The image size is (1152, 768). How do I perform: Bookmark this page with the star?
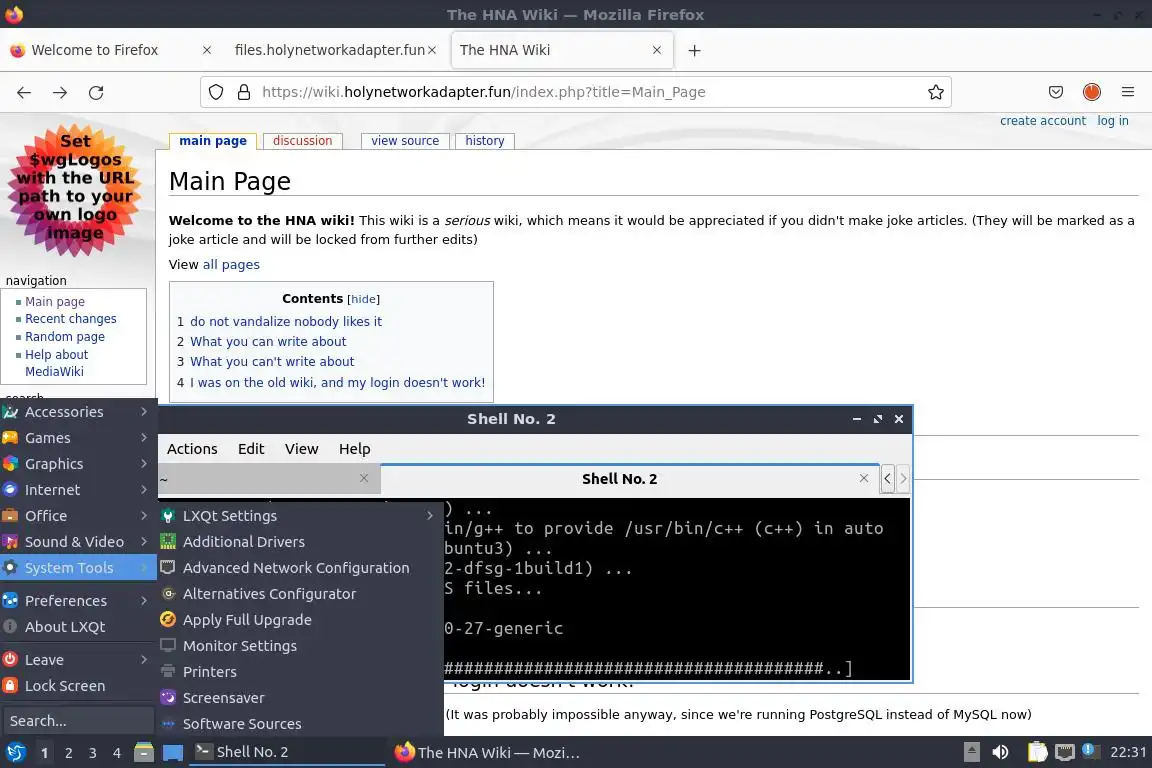pyautogui.click(x=935, y=92)
